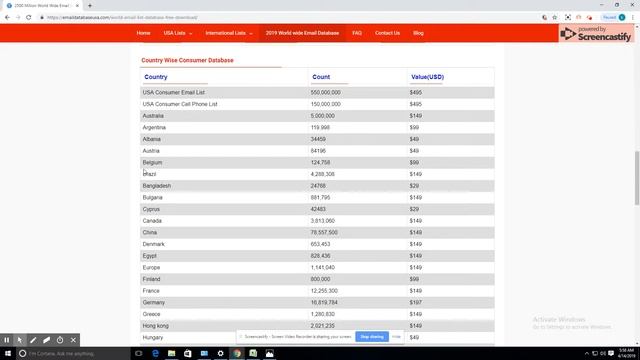
Task: Select the USA Consumer Cell Phone List row
Action: click(317, 104)
